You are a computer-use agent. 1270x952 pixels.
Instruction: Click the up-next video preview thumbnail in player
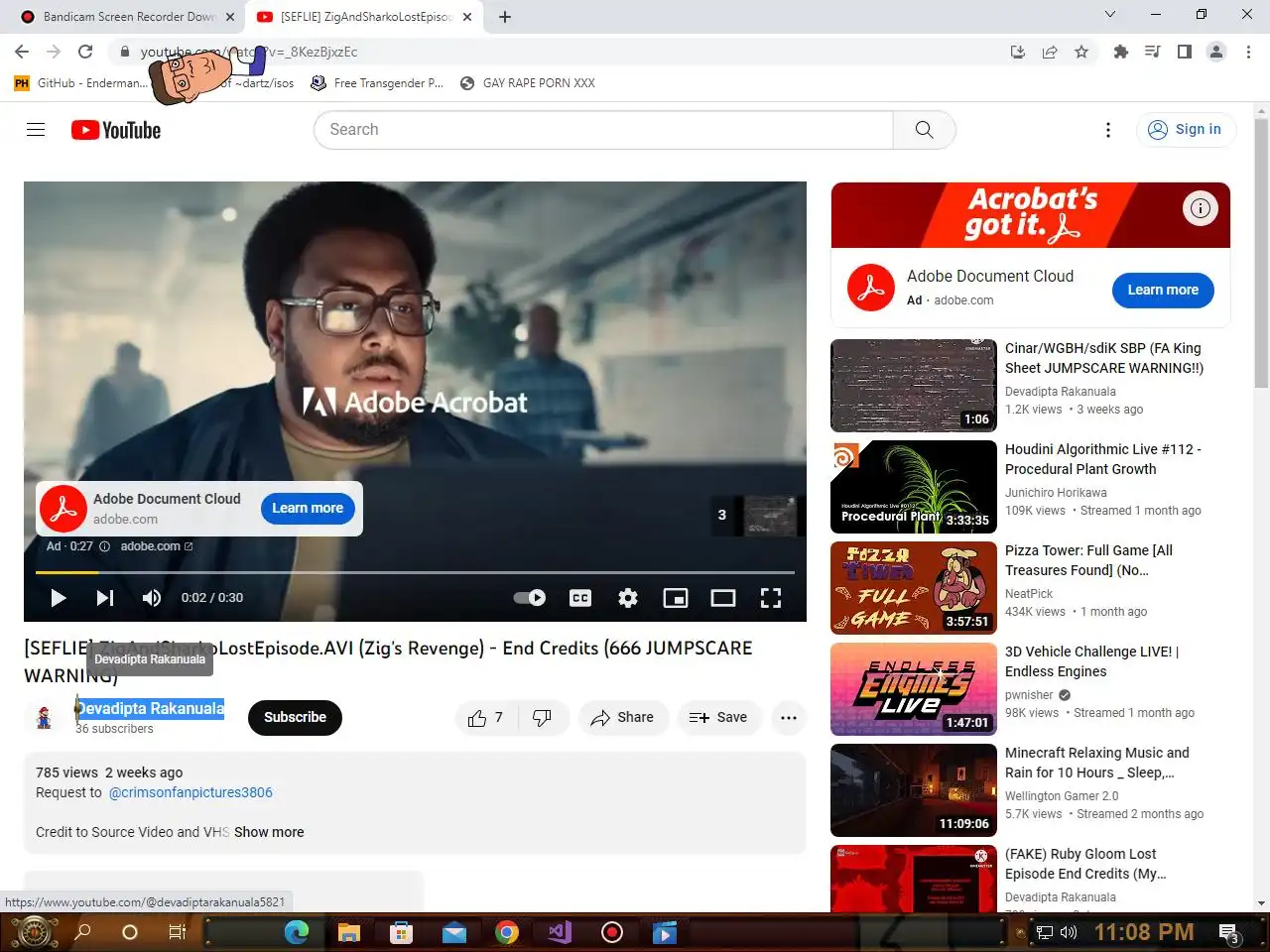[770, 516]
